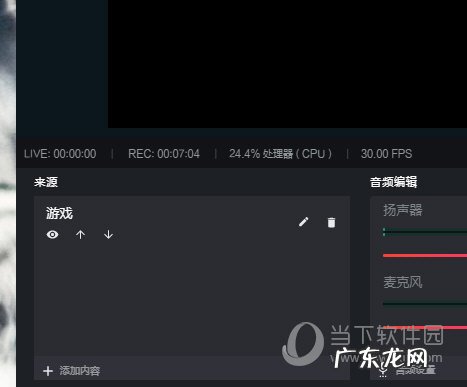Edit the 游戏 source with pencil icon
This screenshot has height=387, width=467.
pyautogui.click(x=304, y=222)
